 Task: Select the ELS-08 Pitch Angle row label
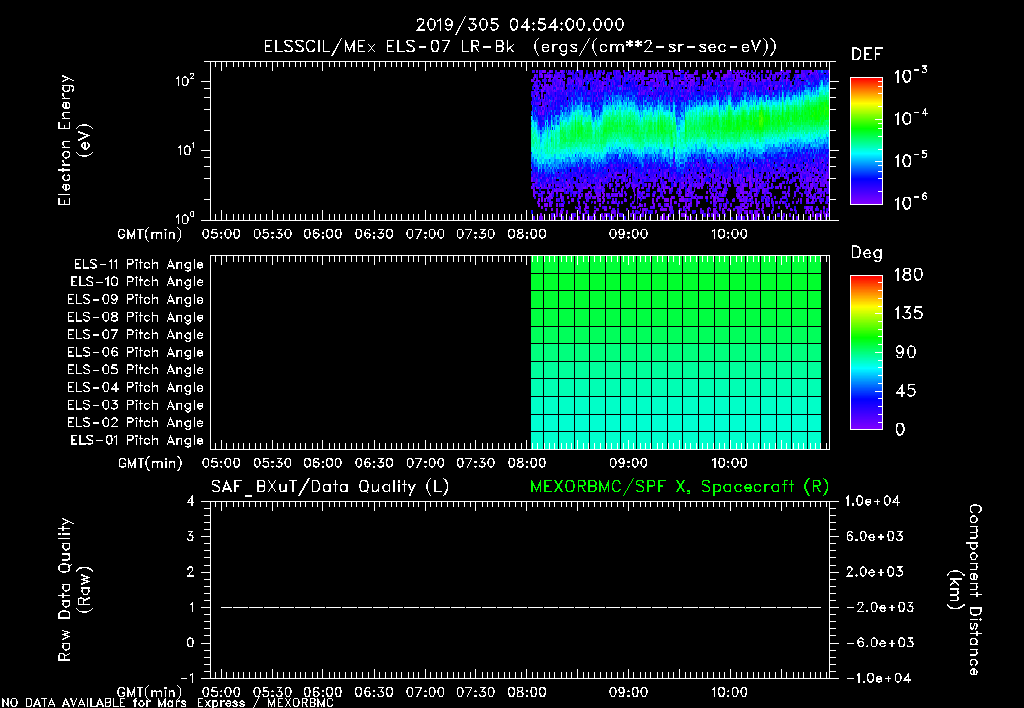tap(135, 317)
